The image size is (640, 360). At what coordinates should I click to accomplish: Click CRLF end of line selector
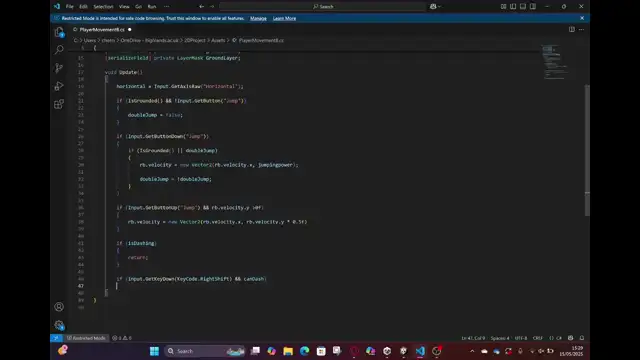pos(538,338)
